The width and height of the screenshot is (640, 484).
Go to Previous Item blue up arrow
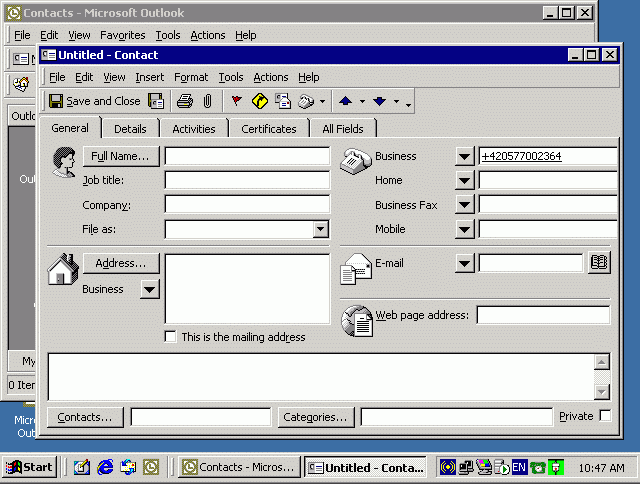coord(345,101)
